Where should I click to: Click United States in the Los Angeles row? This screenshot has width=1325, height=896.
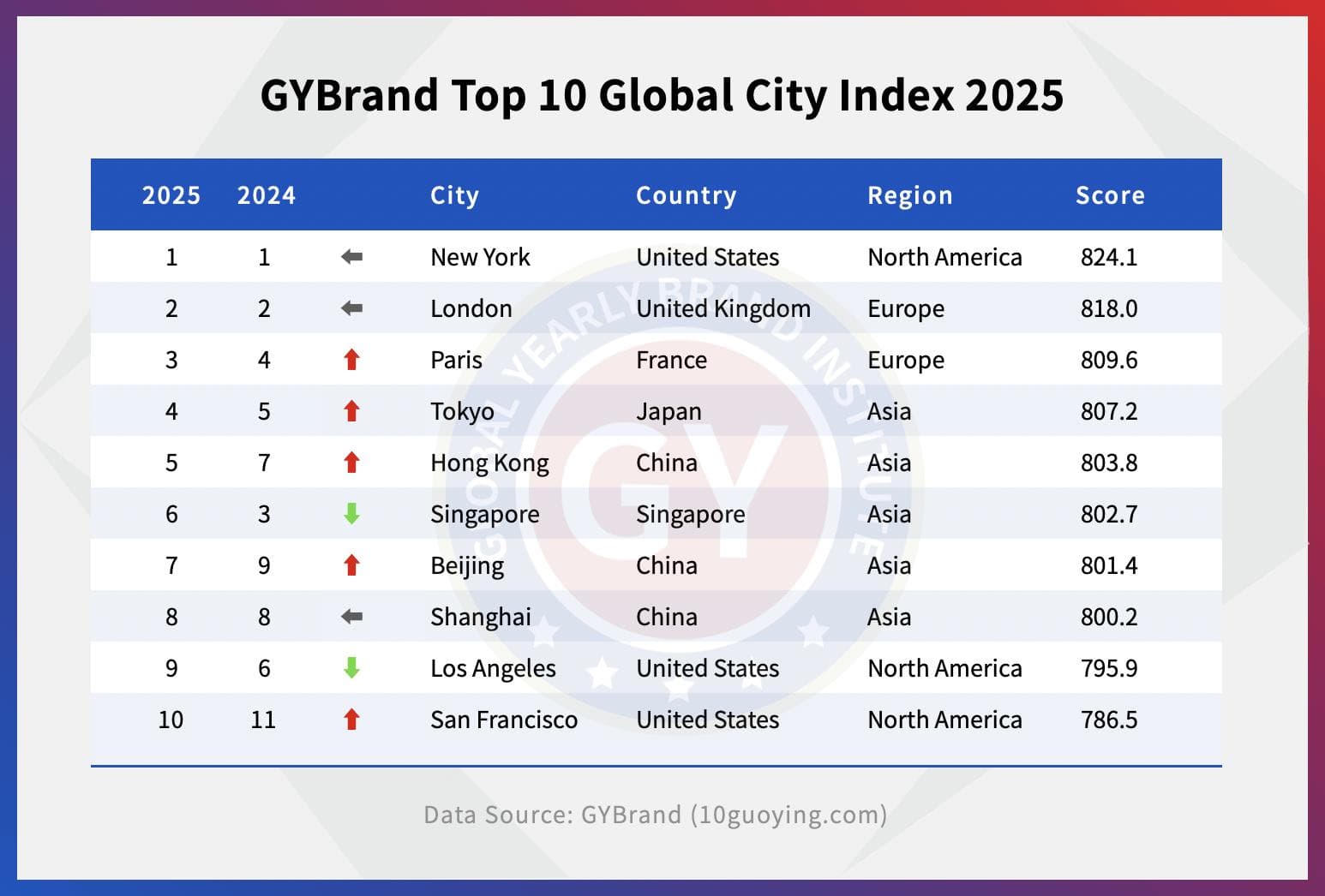click(x=708, y=668)
